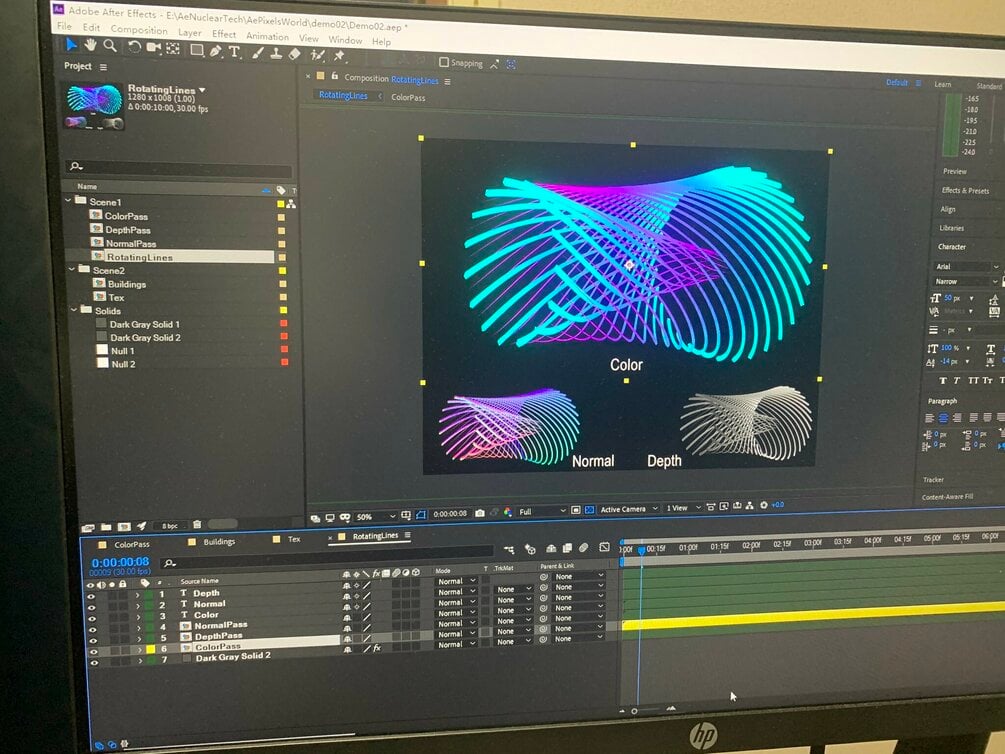Select the Eraser tool
The image size is (1005, 754).
[295, 54]
